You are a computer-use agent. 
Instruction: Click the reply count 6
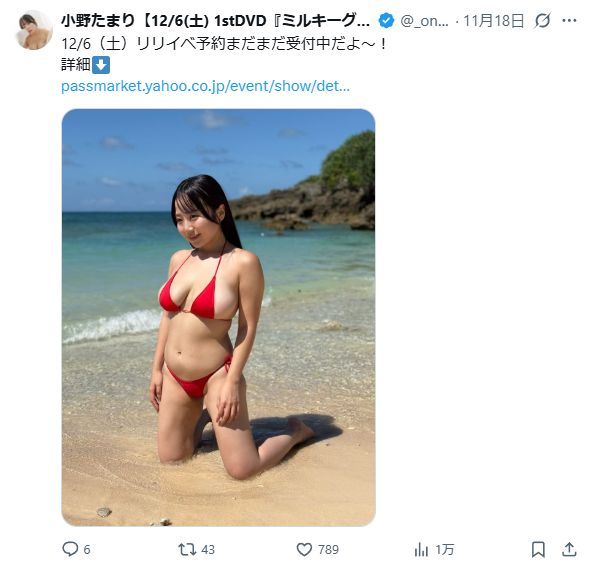coord(87,550)
